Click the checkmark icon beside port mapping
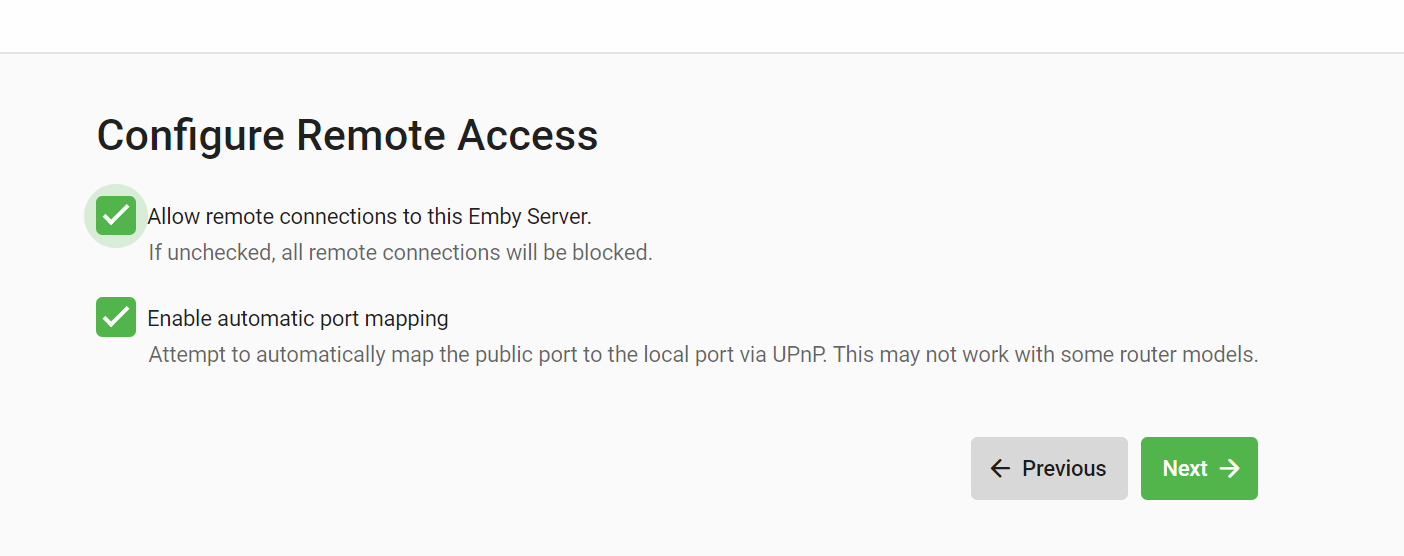 [116, 318]
